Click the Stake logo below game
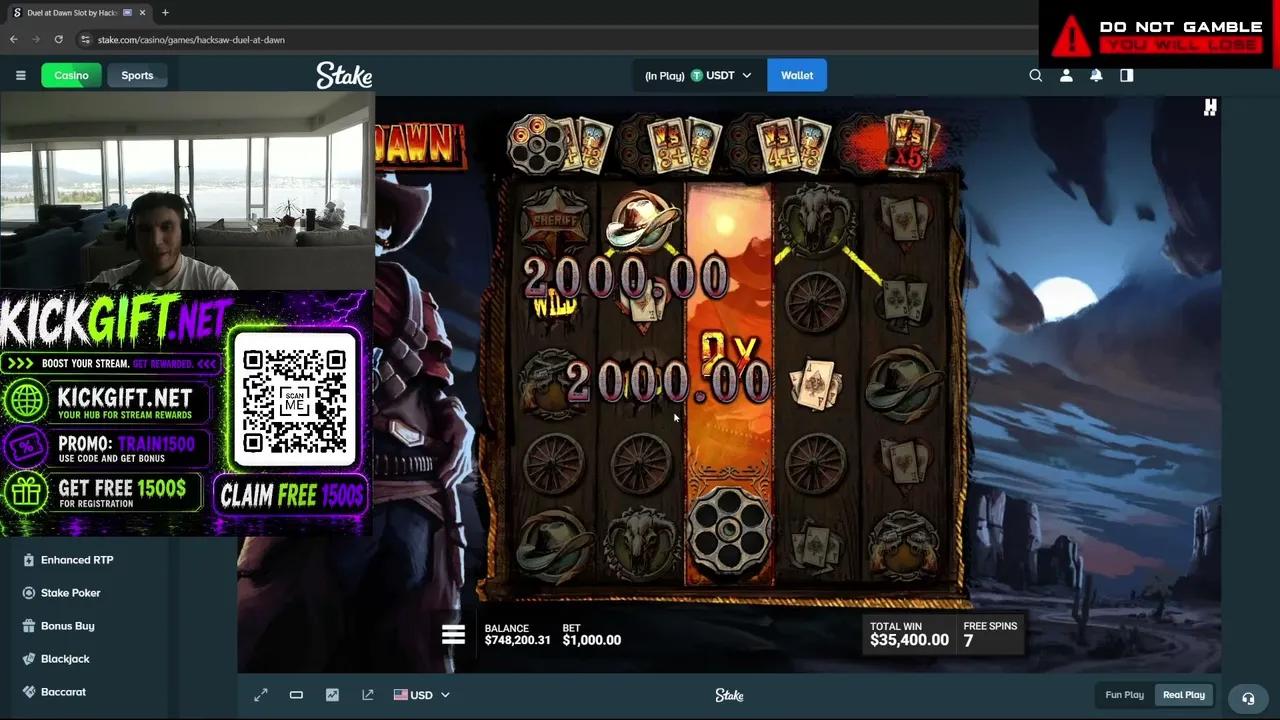The image size is (1280, 720). click(729, 695)
